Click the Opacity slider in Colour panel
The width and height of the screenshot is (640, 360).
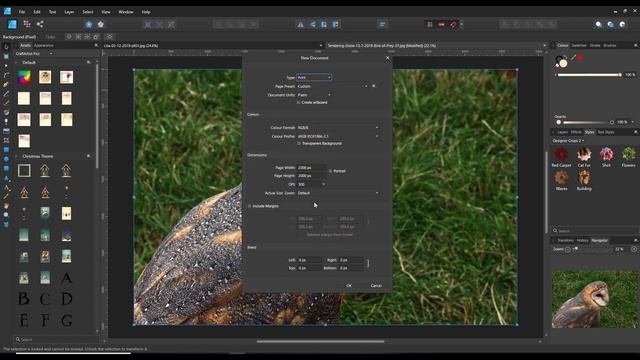point(585,122)
